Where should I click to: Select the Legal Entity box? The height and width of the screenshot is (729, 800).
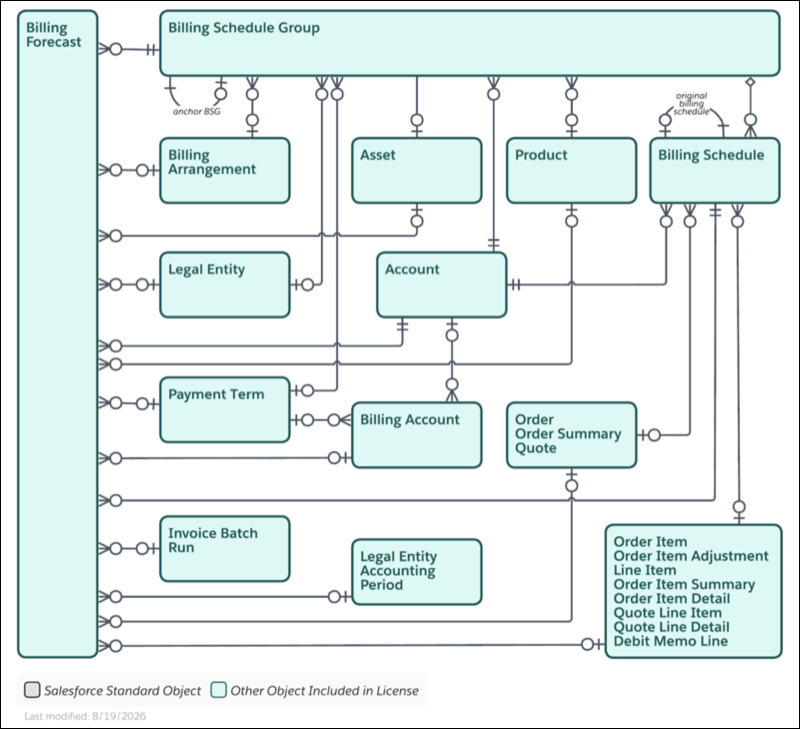point(225,285)
